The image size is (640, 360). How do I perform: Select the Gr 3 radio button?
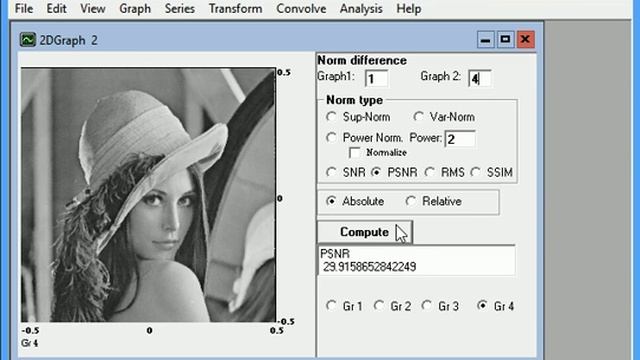click(x=427, y=306)
